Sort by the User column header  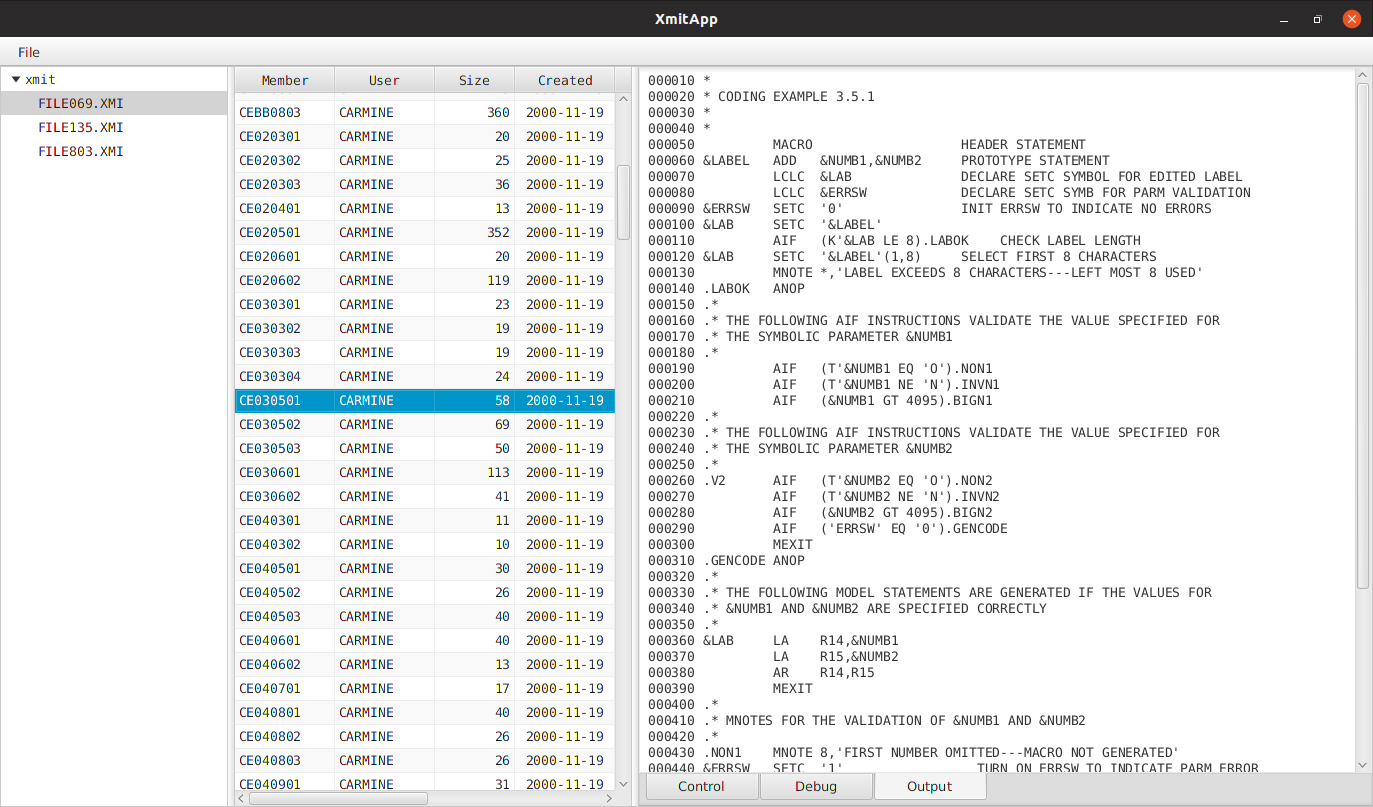pos(384,80)
